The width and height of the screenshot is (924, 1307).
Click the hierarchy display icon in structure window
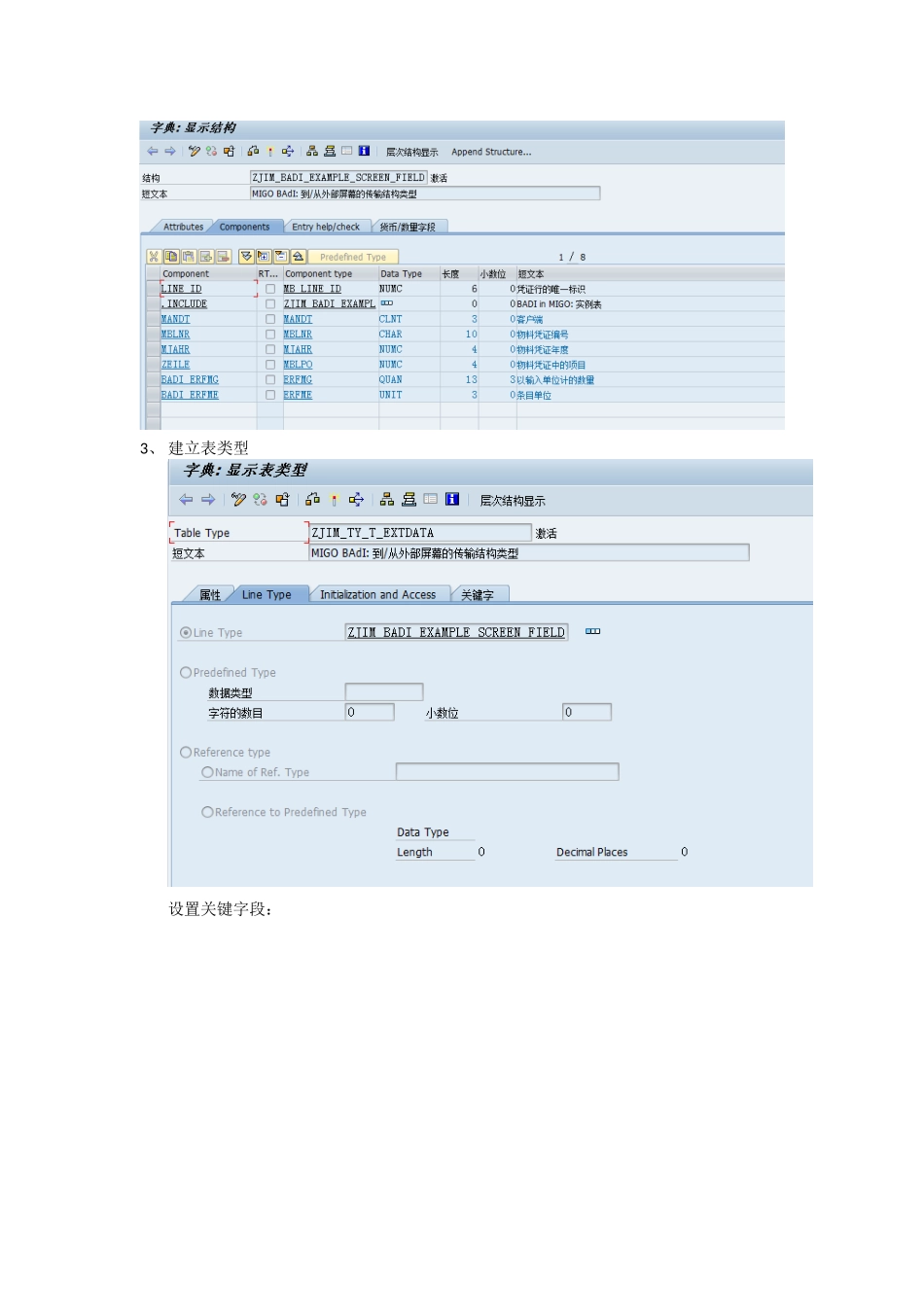pyautogui.click(x=312, y=151)
